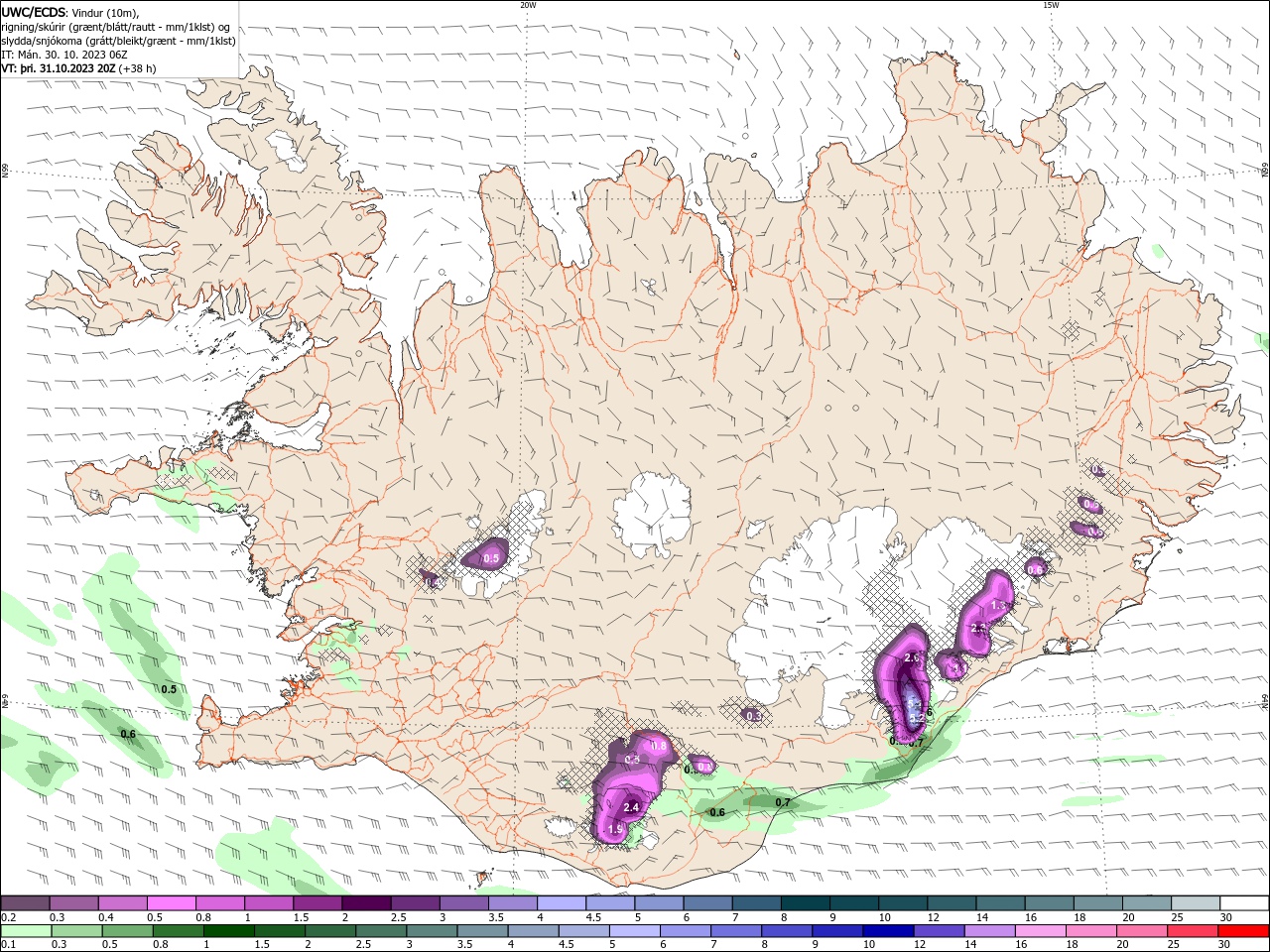Click the 1.9 snowfall value on the map
This screenshot has width=1270, height=952.
pos(615,829)
